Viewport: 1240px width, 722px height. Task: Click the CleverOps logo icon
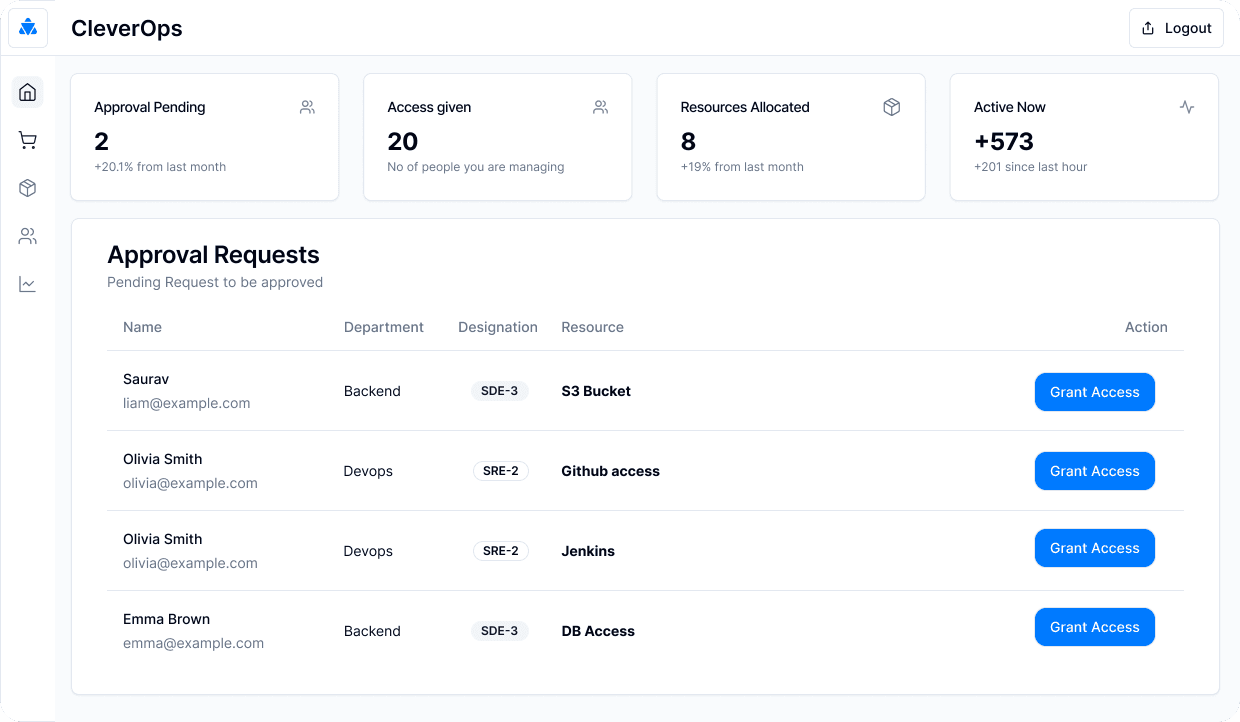click(x=28, y=28)
